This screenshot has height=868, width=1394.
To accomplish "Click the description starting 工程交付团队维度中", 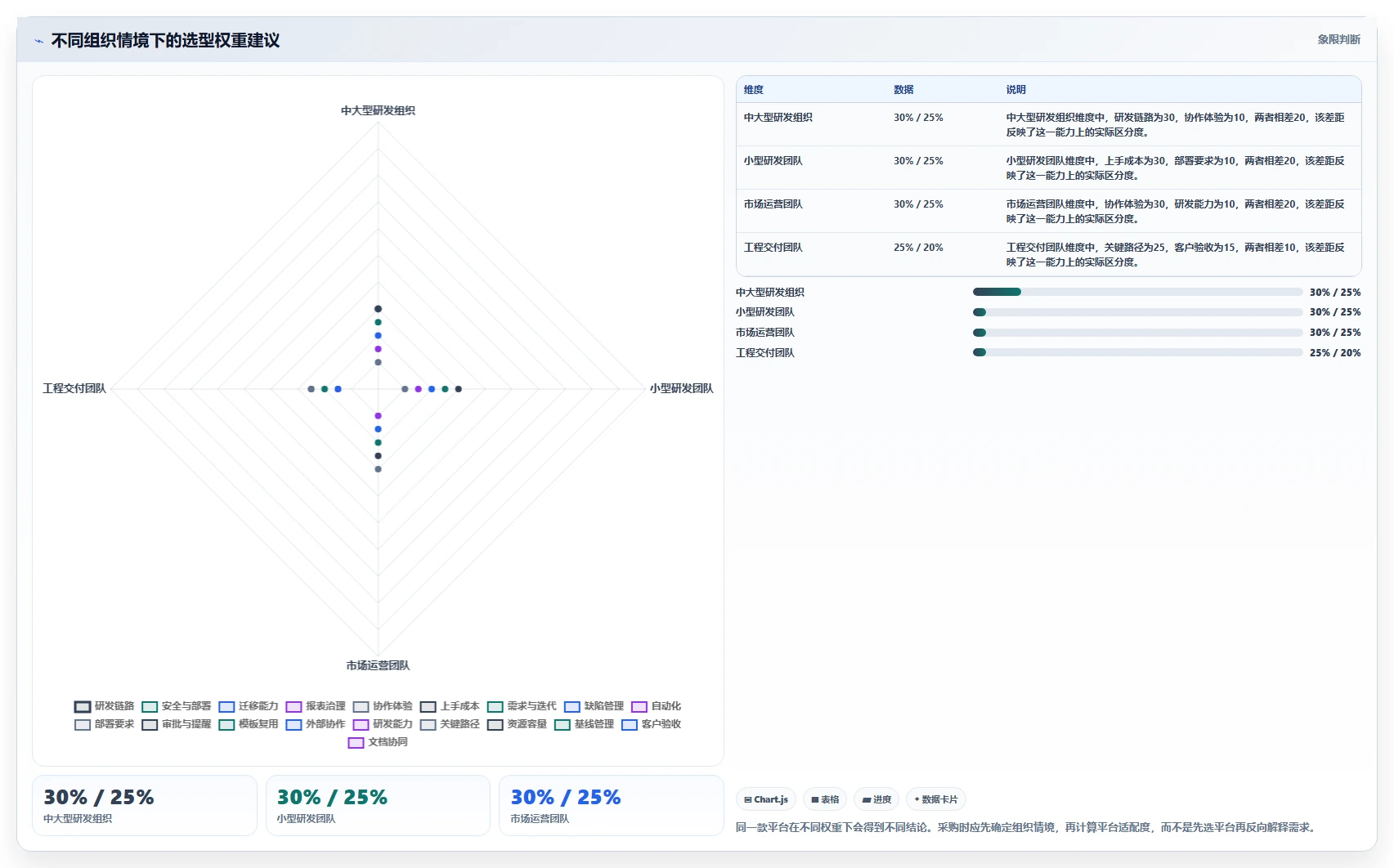I will coord(1176,255).
